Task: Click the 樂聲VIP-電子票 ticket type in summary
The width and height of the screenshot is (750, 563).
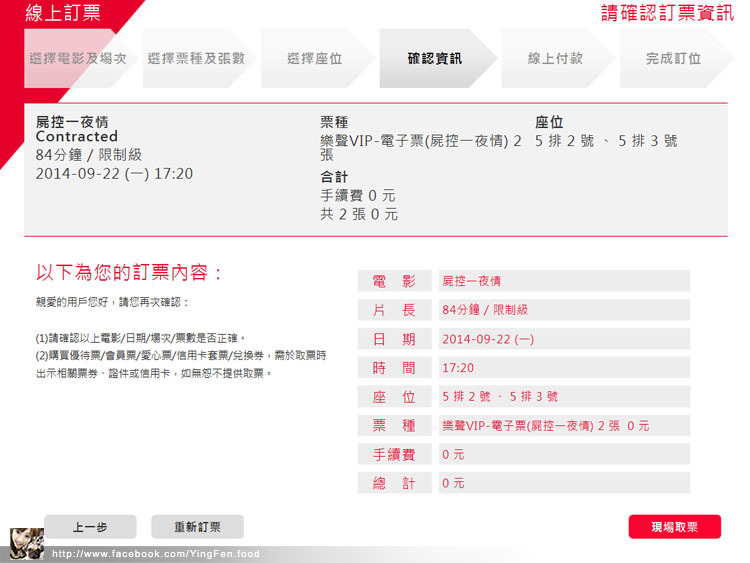Action: [421, 147]
